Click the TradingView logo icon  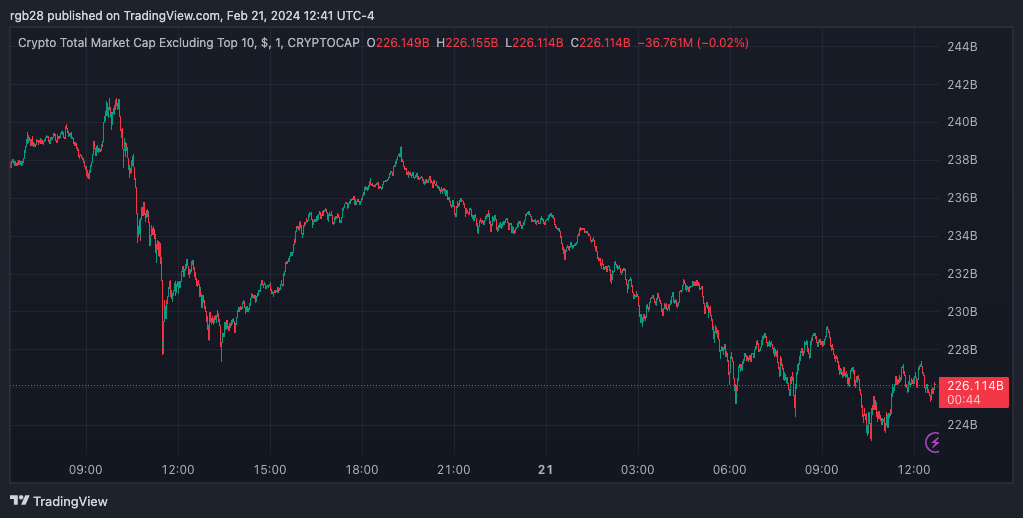(19, 500)
